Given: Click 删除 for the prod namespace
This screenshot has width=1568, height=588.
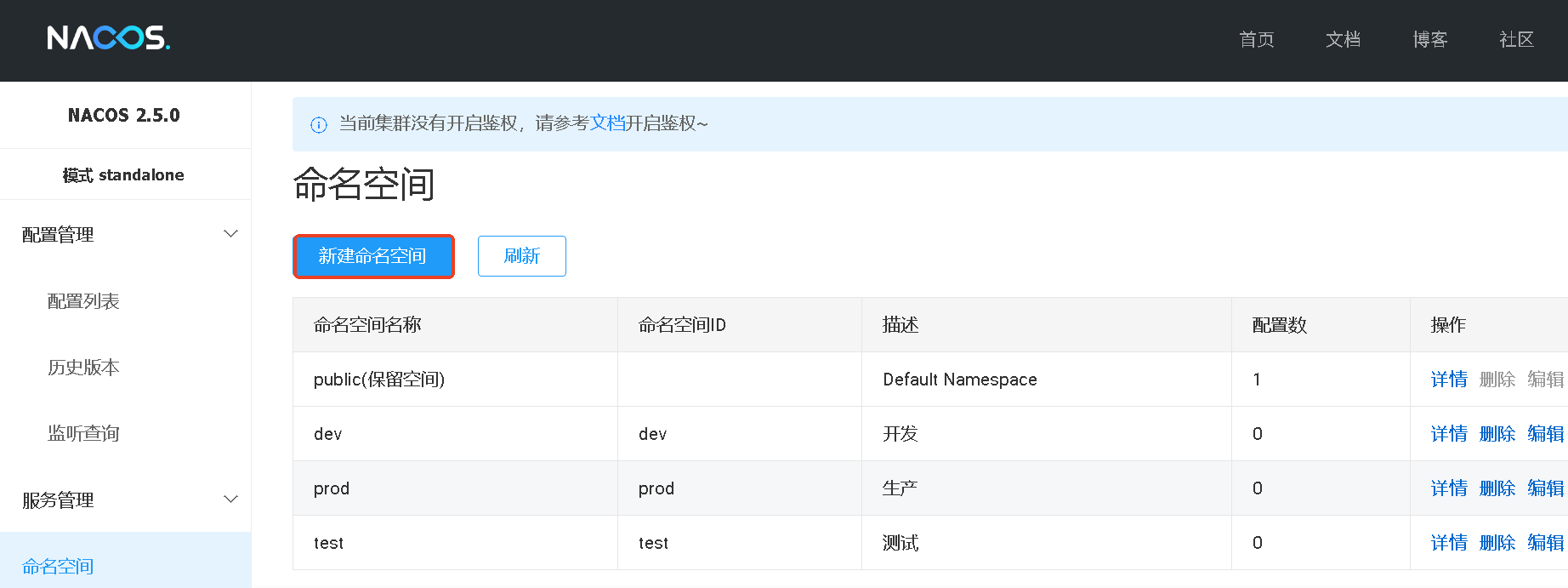Looking at the screenshot, I should click(1497, 488).
